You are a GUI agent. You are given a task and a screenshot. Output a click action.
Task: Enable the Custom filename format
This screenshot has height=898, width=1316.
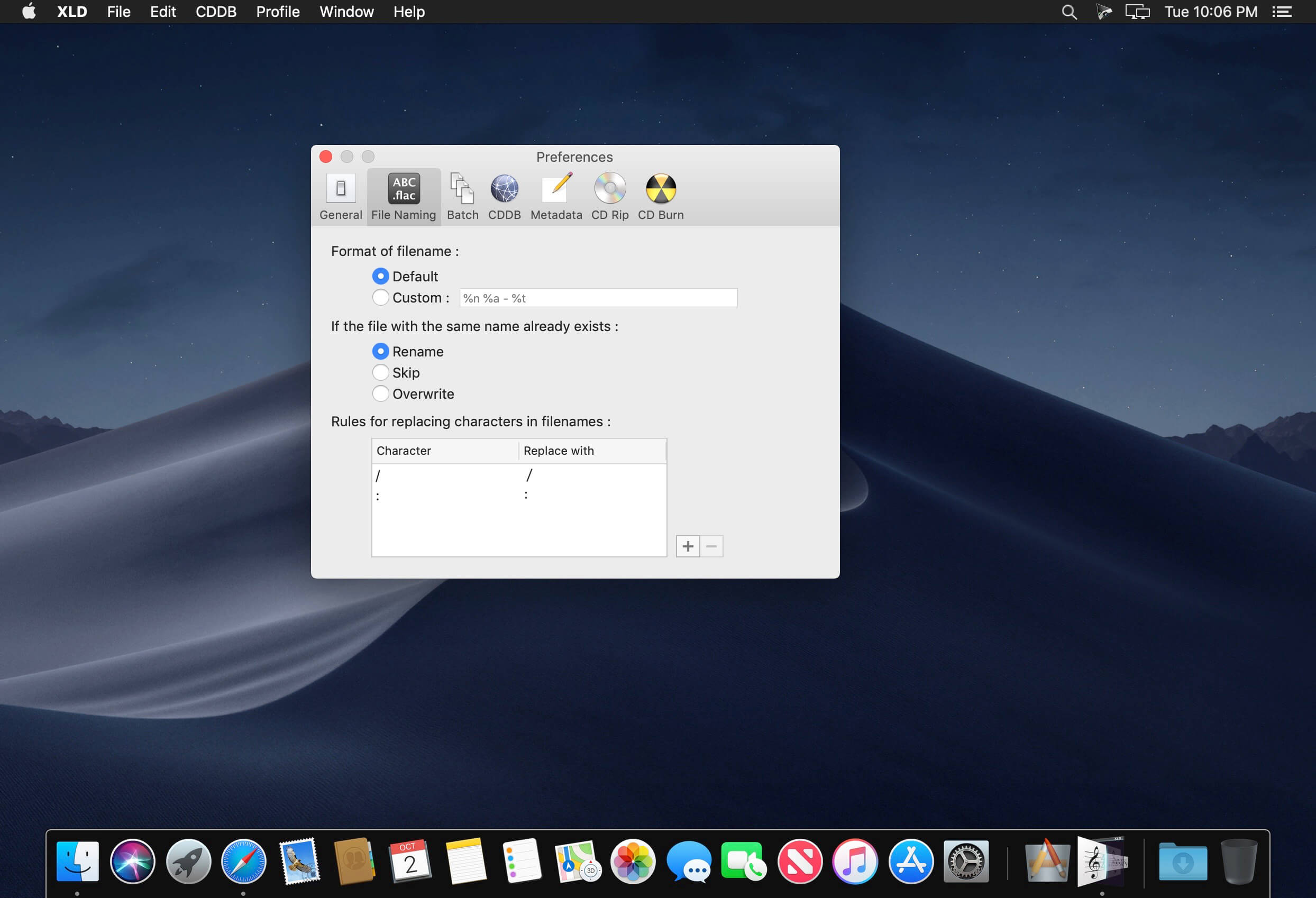[x=381, y=297]
